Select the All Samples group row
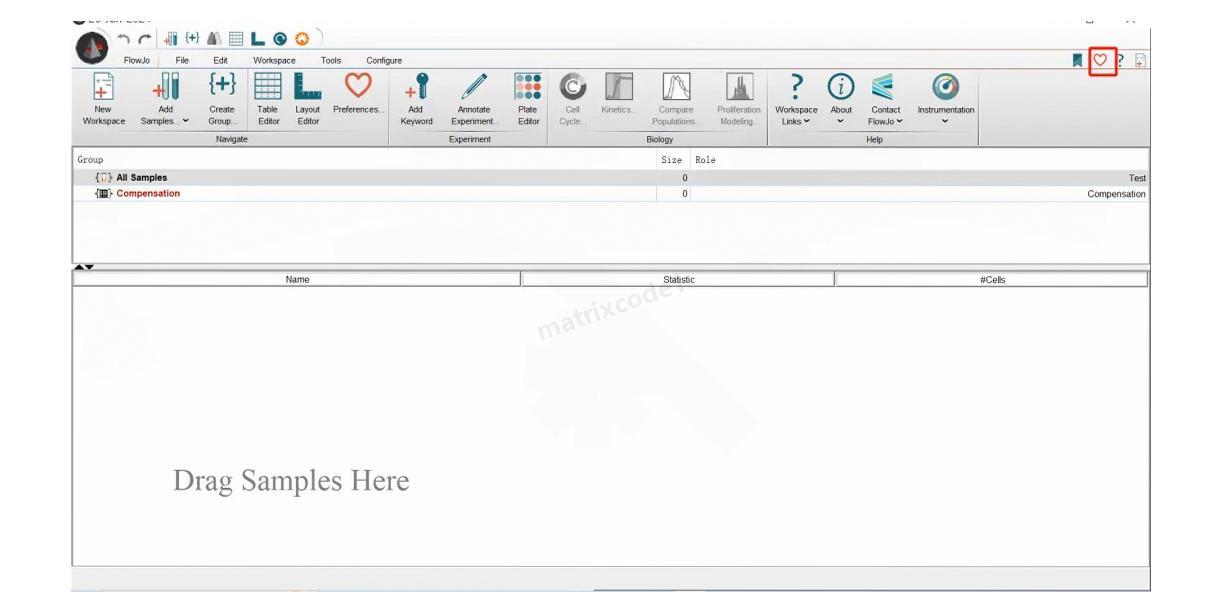The image size is (1222, 613). 611,178
